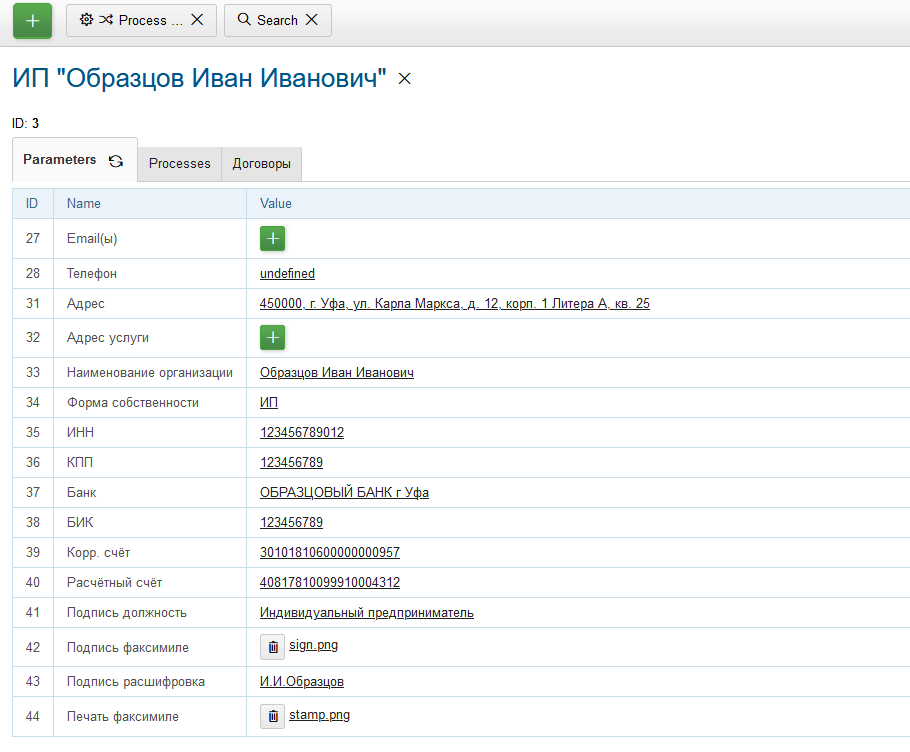
Task: Edit Подпись должность value Индивидуальный предприниматель
Action: pyautogui.click(x=366, y=612)
